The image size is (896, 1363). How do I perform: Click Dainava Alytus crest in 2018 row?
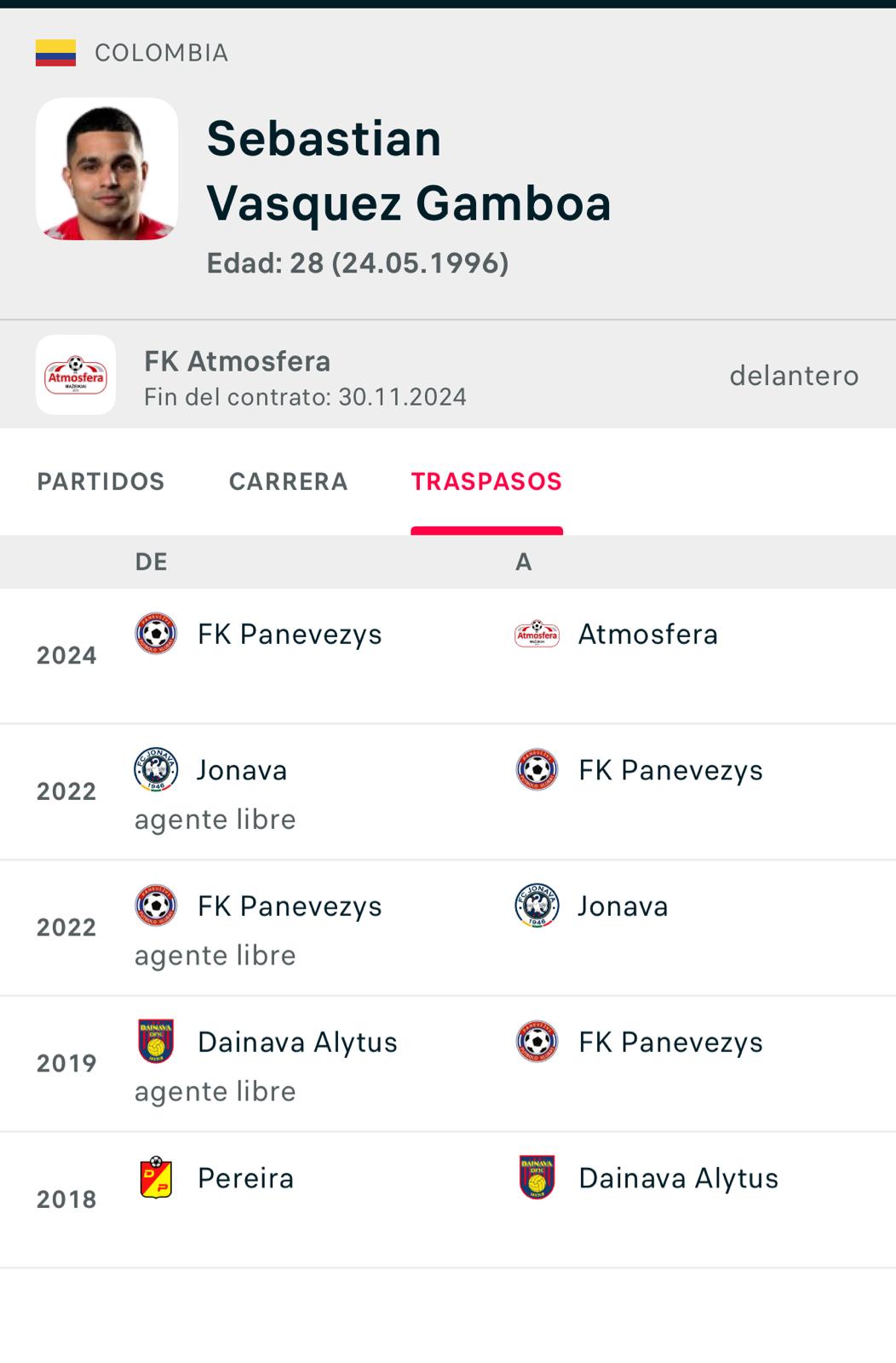pos(537,1178)
